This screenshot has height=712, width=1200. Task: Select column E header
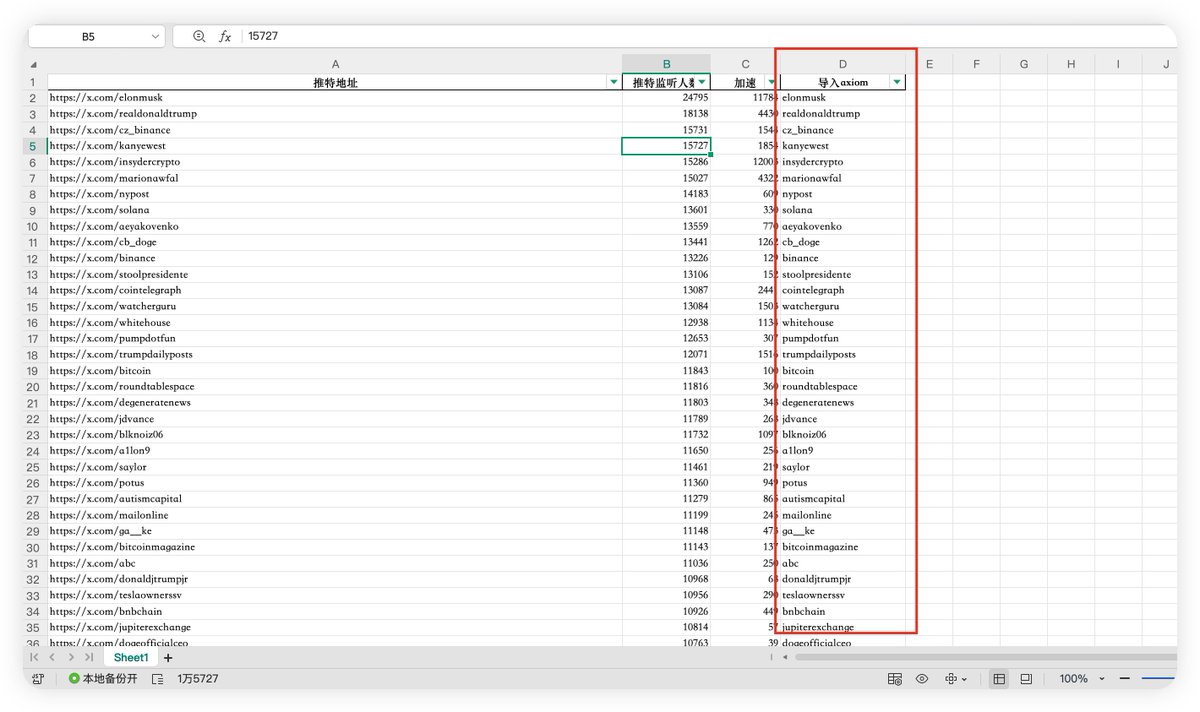click(929, 65)
